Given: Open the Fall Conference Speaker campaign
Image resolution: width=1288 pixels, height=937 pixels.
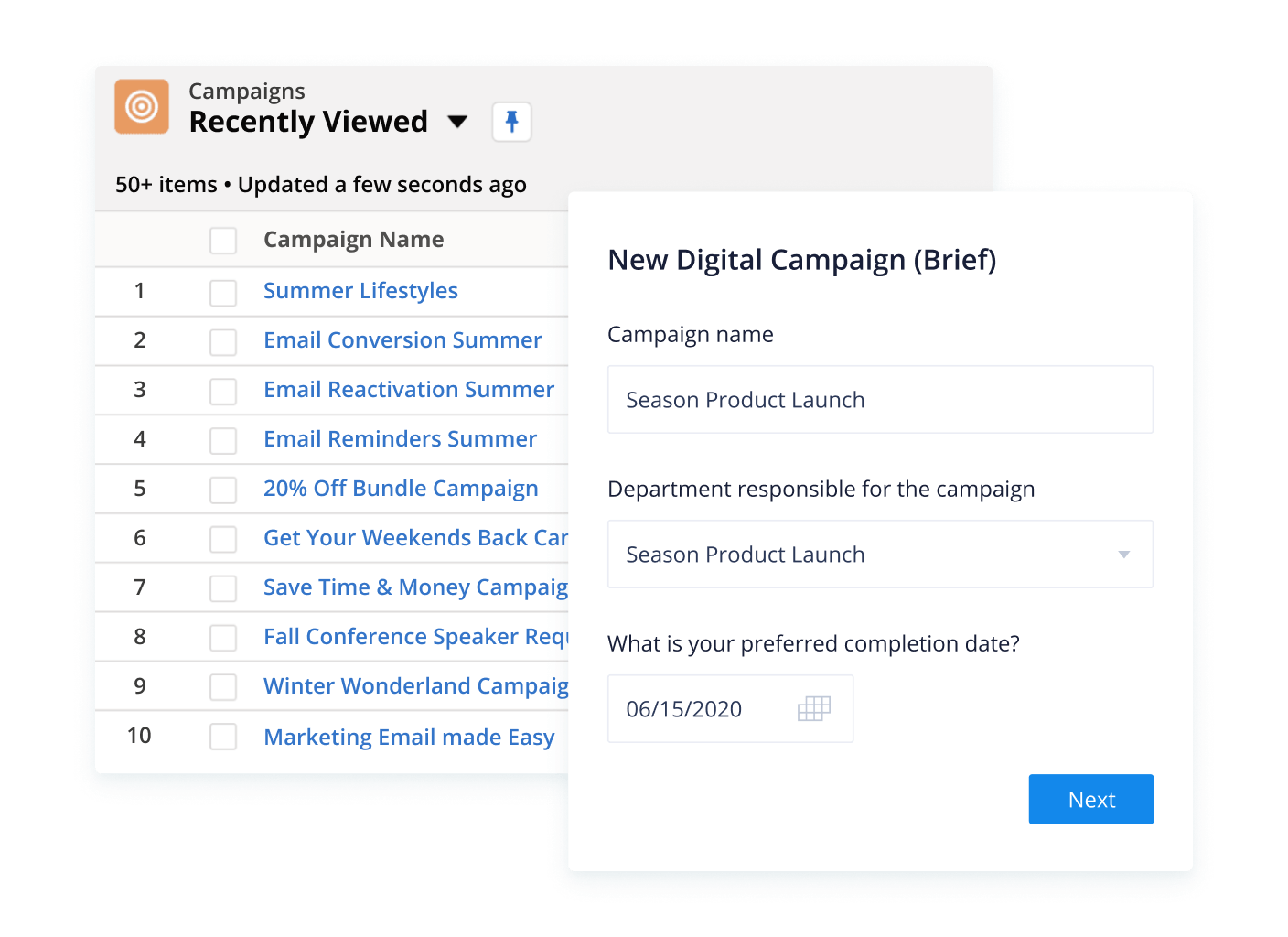Looking at the screenshot, I should (414, 637).
